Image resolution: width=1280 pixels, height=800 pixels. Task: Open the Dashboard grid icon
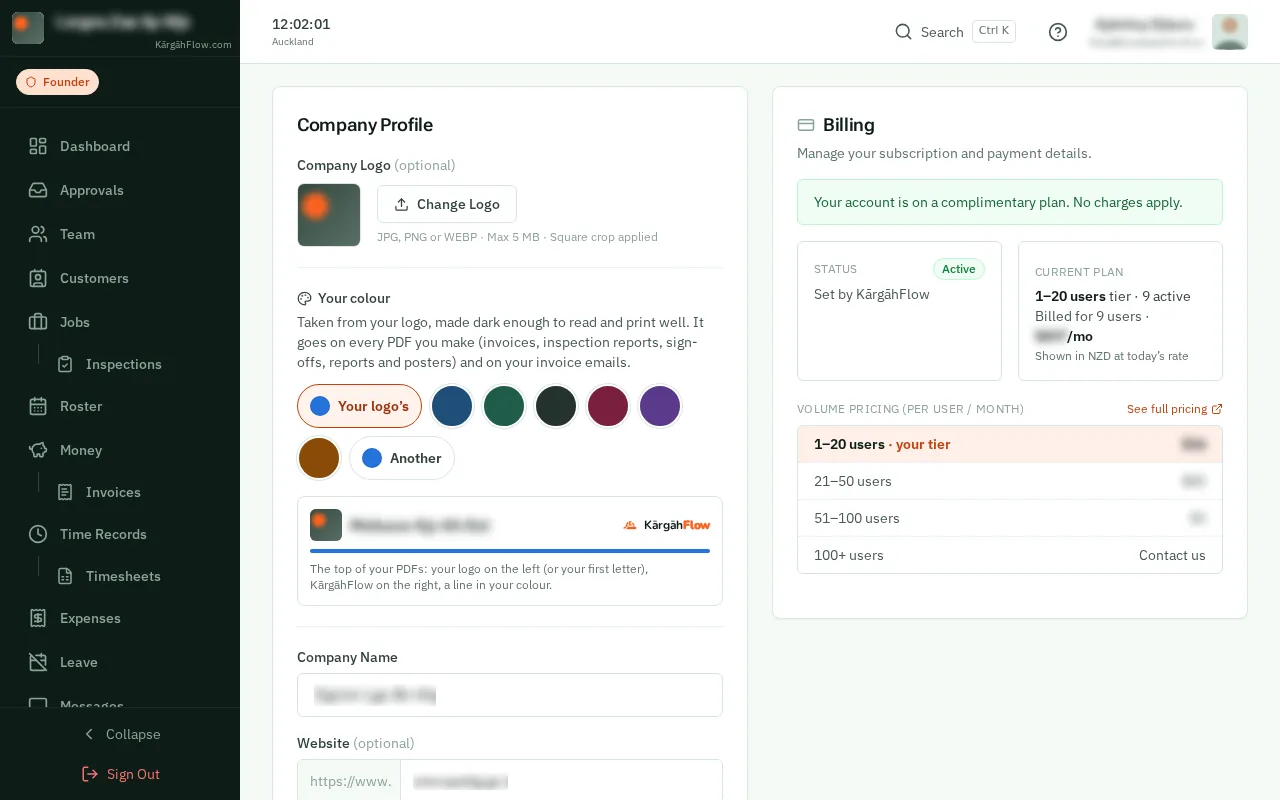pos(38,146)
